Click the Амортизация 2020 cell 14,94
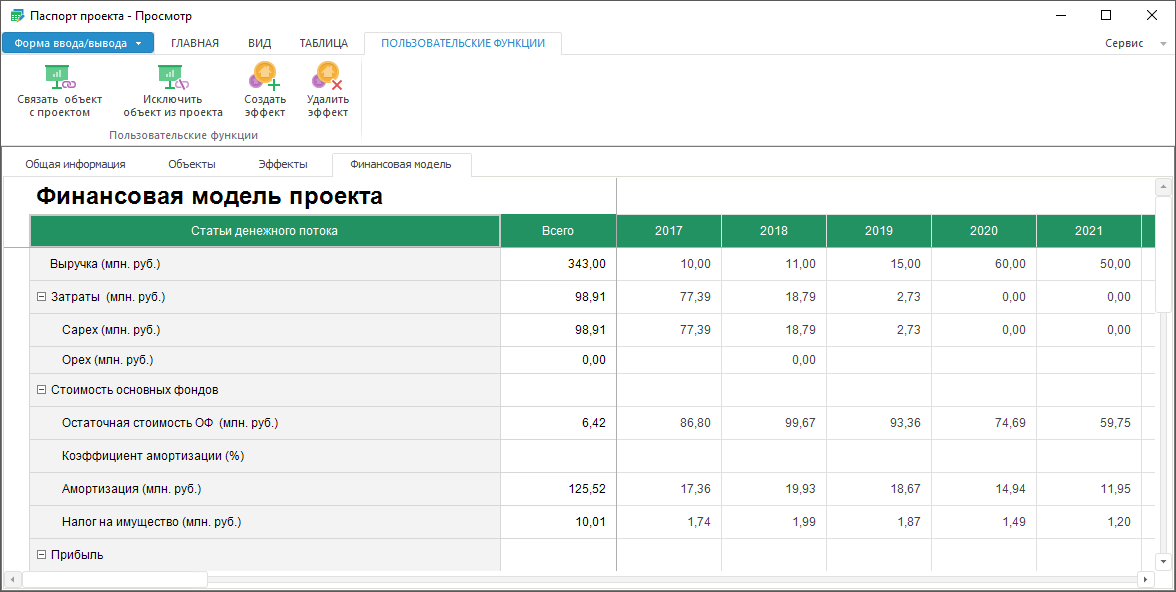Image resolution: width=1176 pixels, height=592 pixels. 984,489
